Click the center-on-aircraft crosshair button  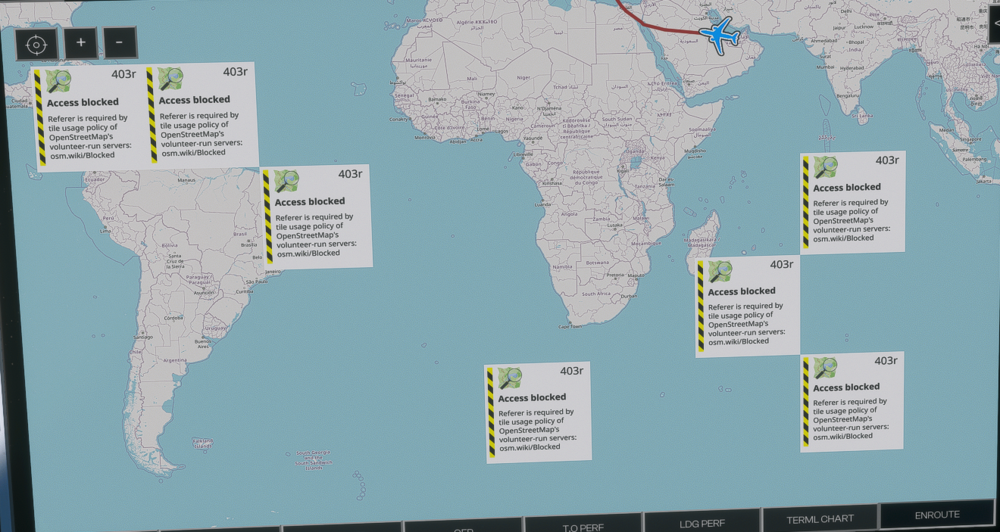(x=36, y=44)
